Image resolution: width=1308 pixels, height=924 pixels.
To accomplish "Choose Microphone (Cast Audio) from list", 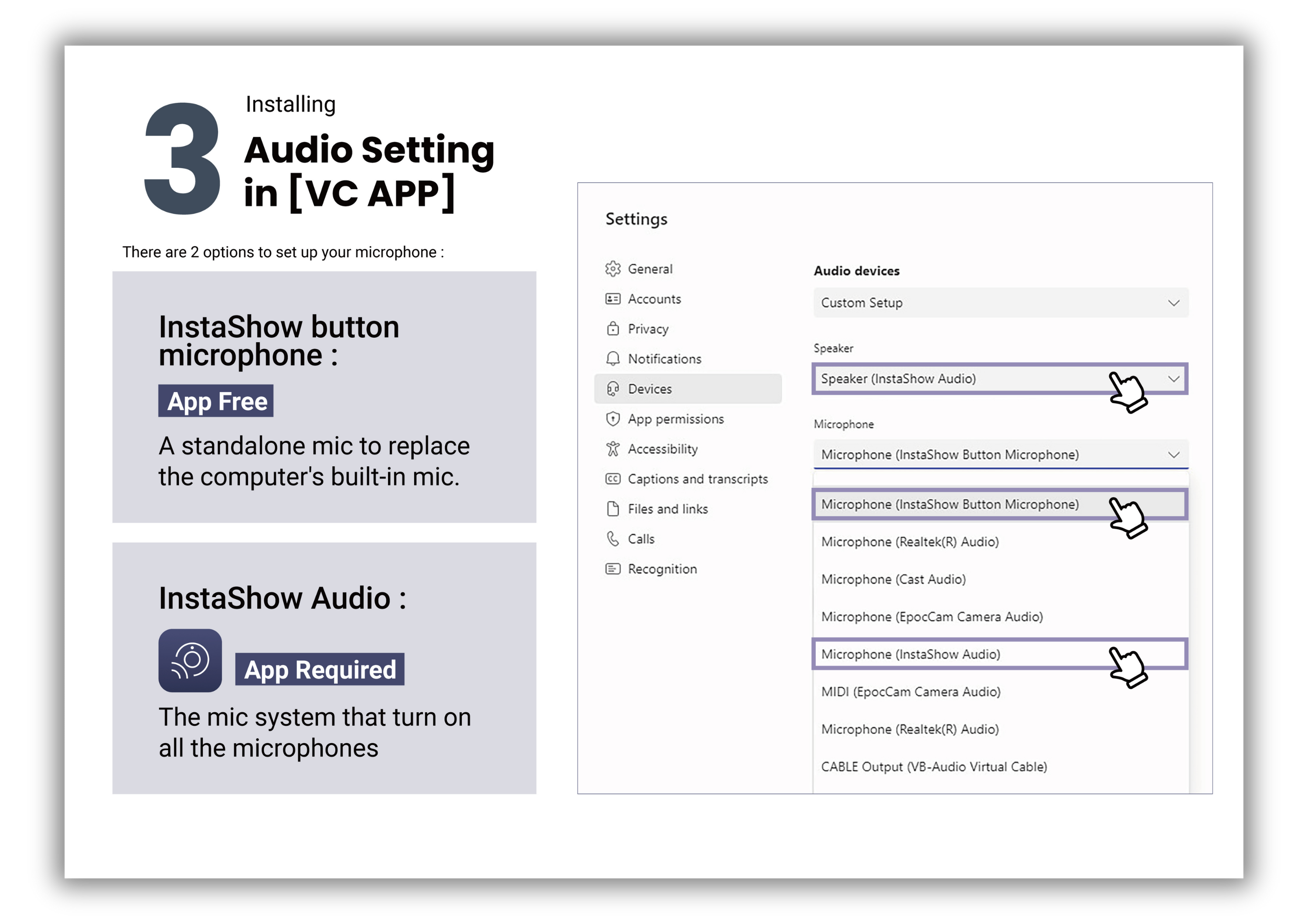I will pos(893,580).
